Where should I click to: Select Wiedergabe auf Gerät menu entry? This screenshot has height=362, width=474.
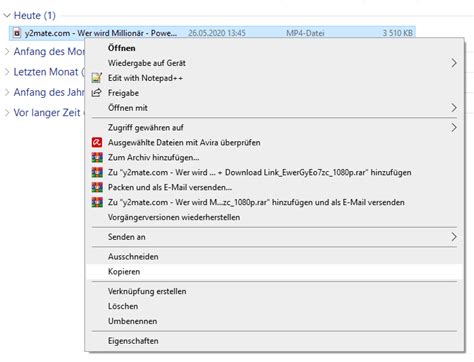(274, 63)
